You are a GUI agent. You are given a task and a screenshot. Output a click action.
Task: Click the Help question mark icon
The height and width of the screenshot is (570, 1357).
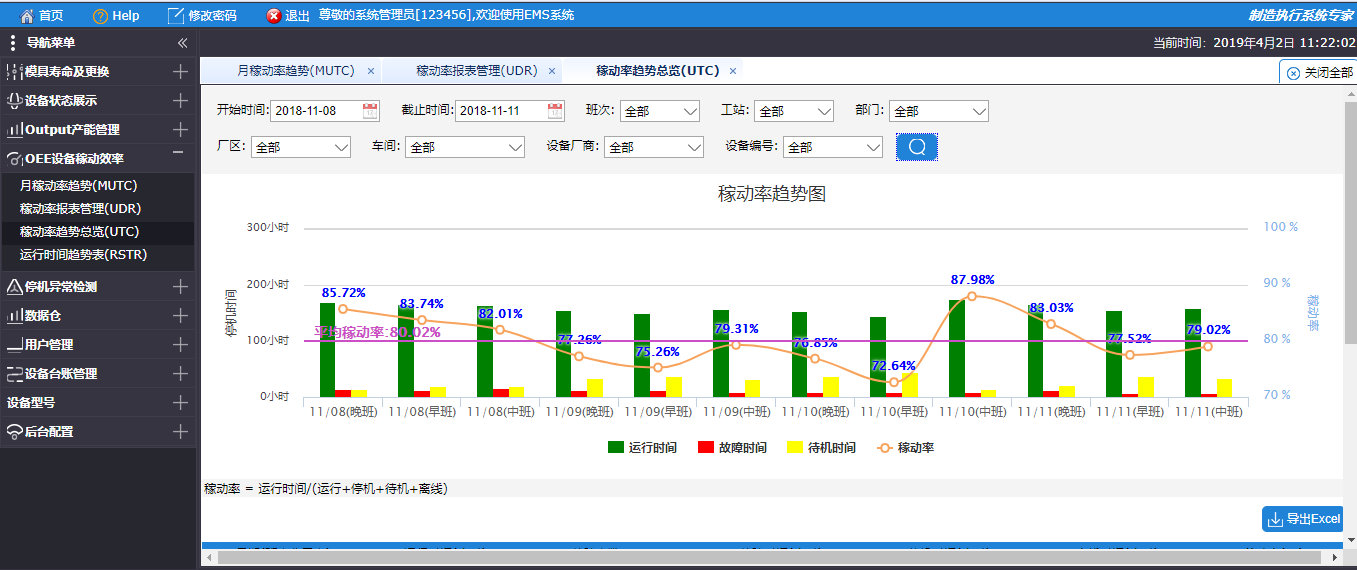(100, 16)
